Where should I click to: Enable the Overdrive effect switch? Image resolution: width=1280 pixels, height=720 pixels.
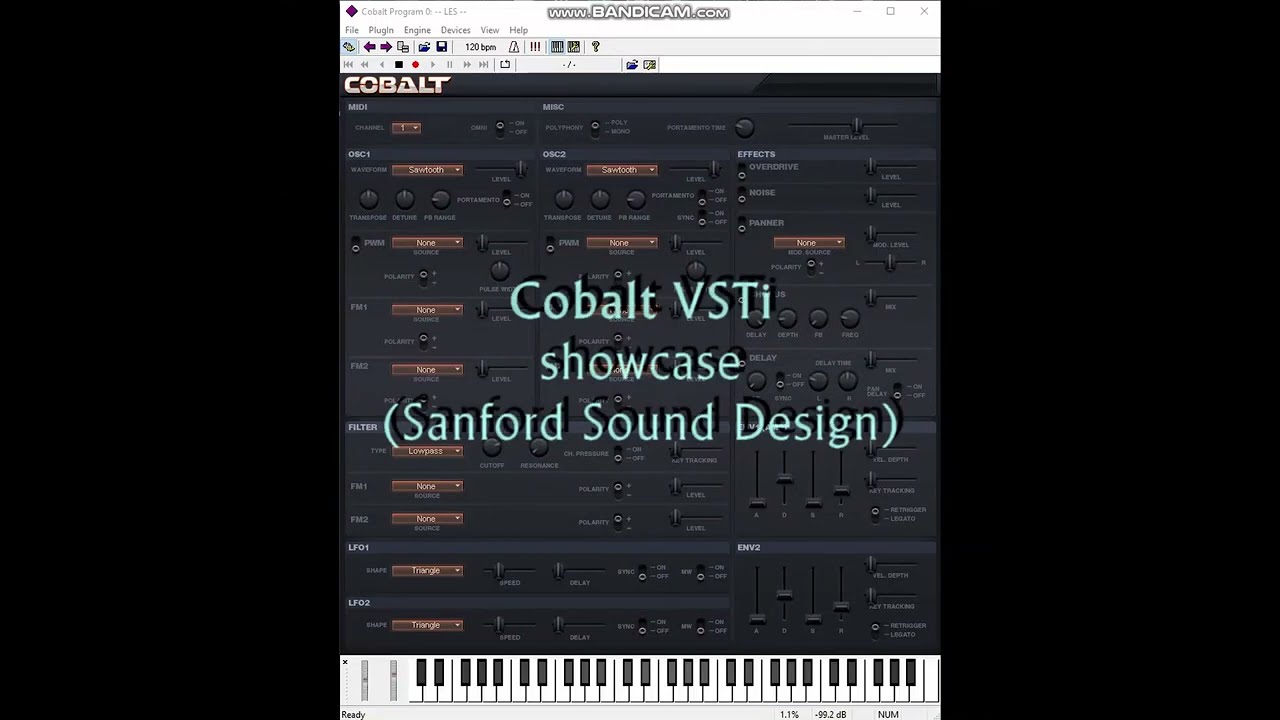coord(742,170)
